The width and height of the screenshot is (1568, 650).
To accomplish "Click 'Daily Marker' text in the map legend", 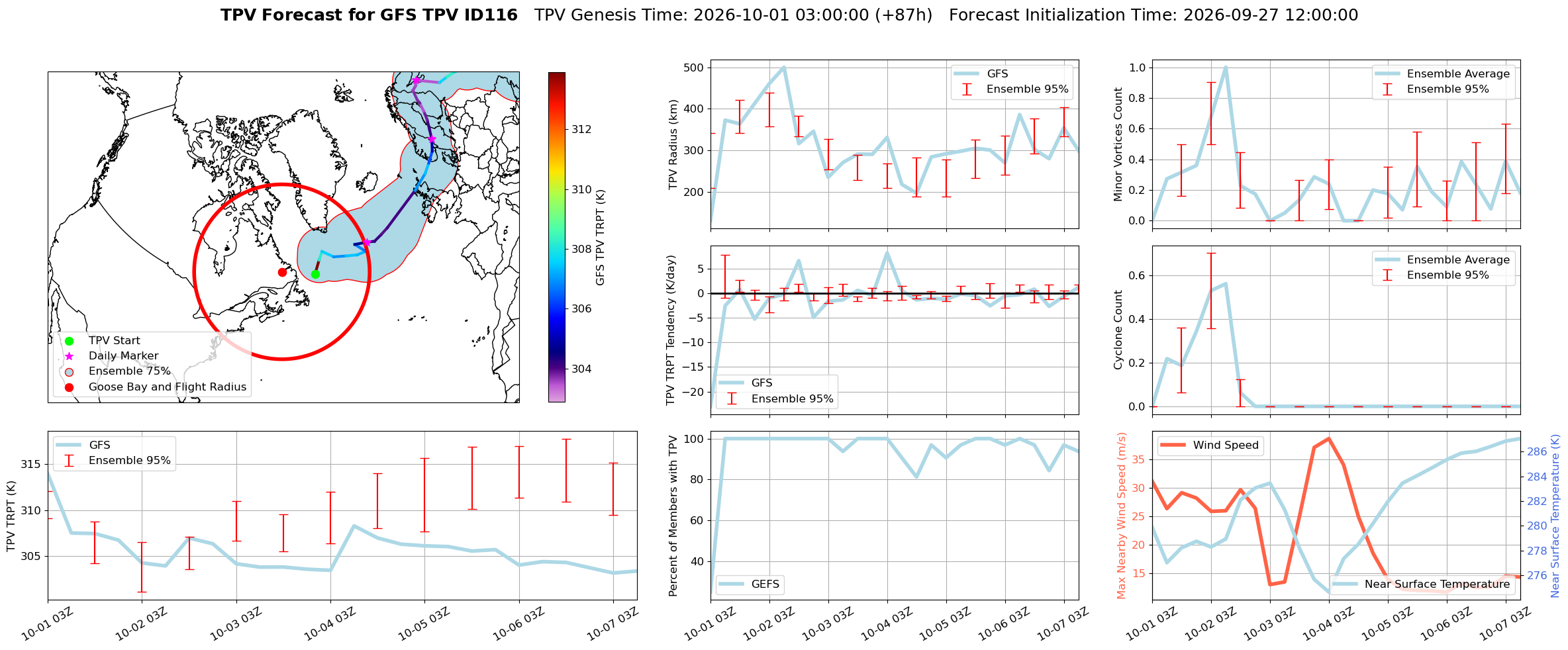I will click(124, 356).
